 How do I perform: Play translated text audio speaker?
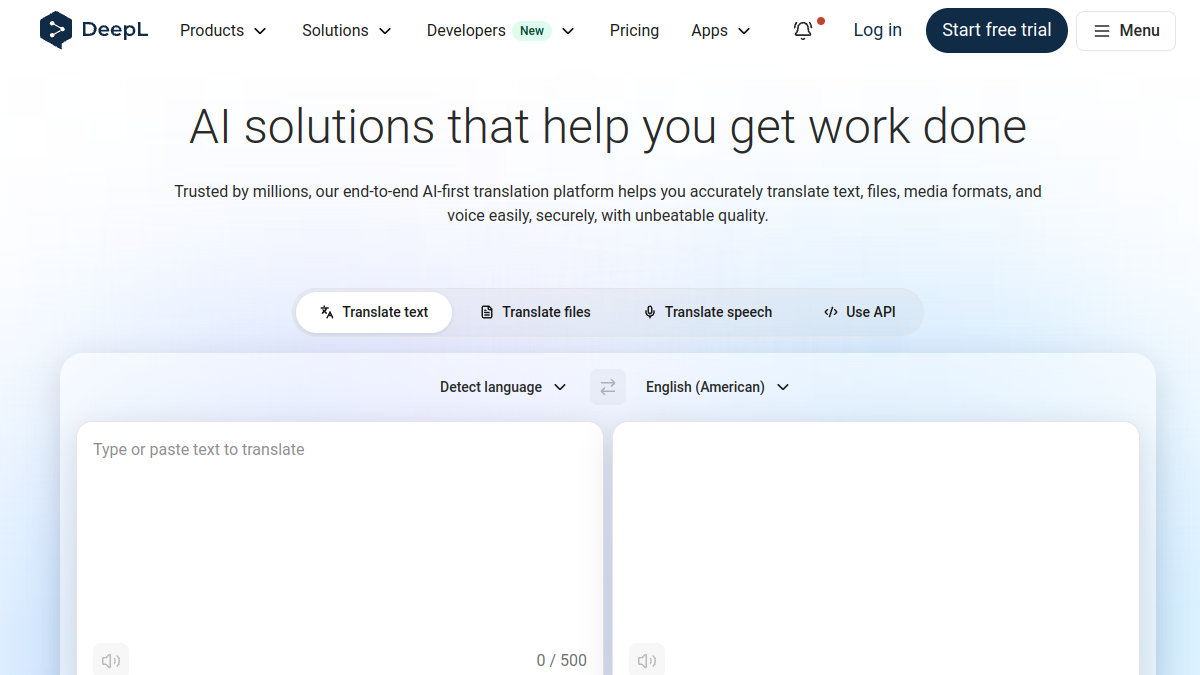point(647,660)
